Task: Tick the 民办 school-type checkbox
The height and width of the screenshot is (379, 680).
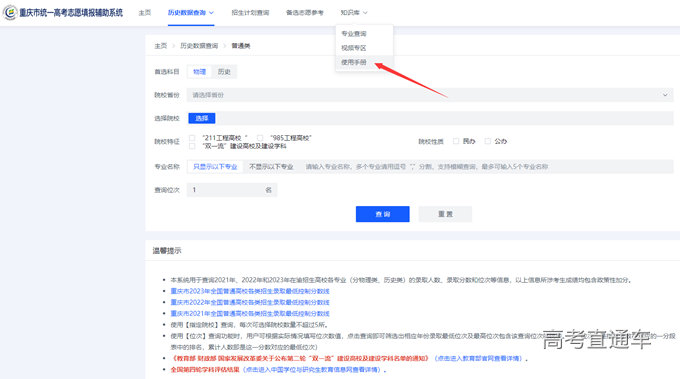Action: pos(456,141)
